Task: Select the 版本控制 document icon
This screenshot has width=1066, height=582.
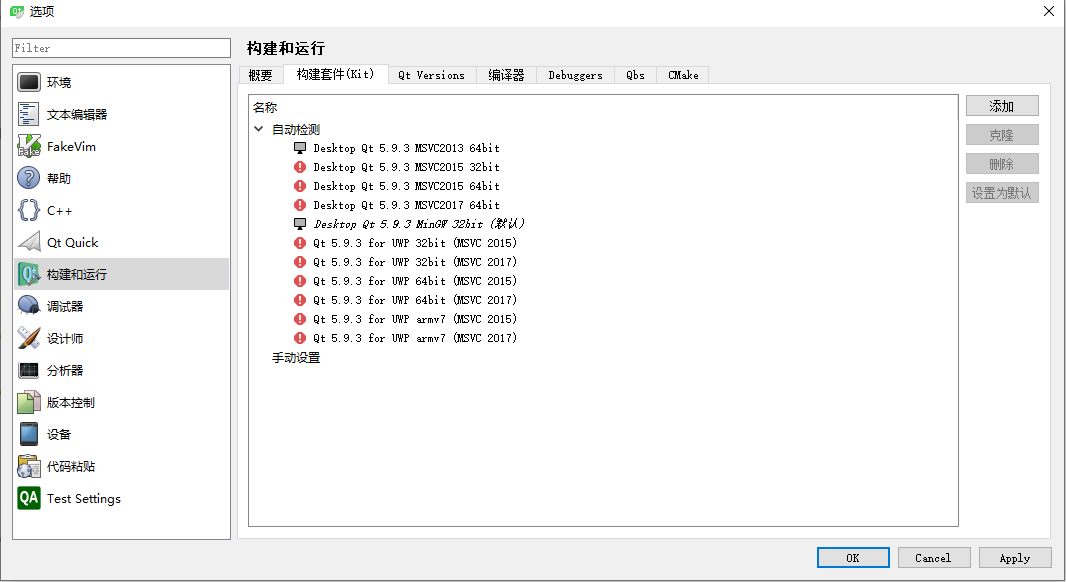Action: pyautogui.click(x=29, y=402)
